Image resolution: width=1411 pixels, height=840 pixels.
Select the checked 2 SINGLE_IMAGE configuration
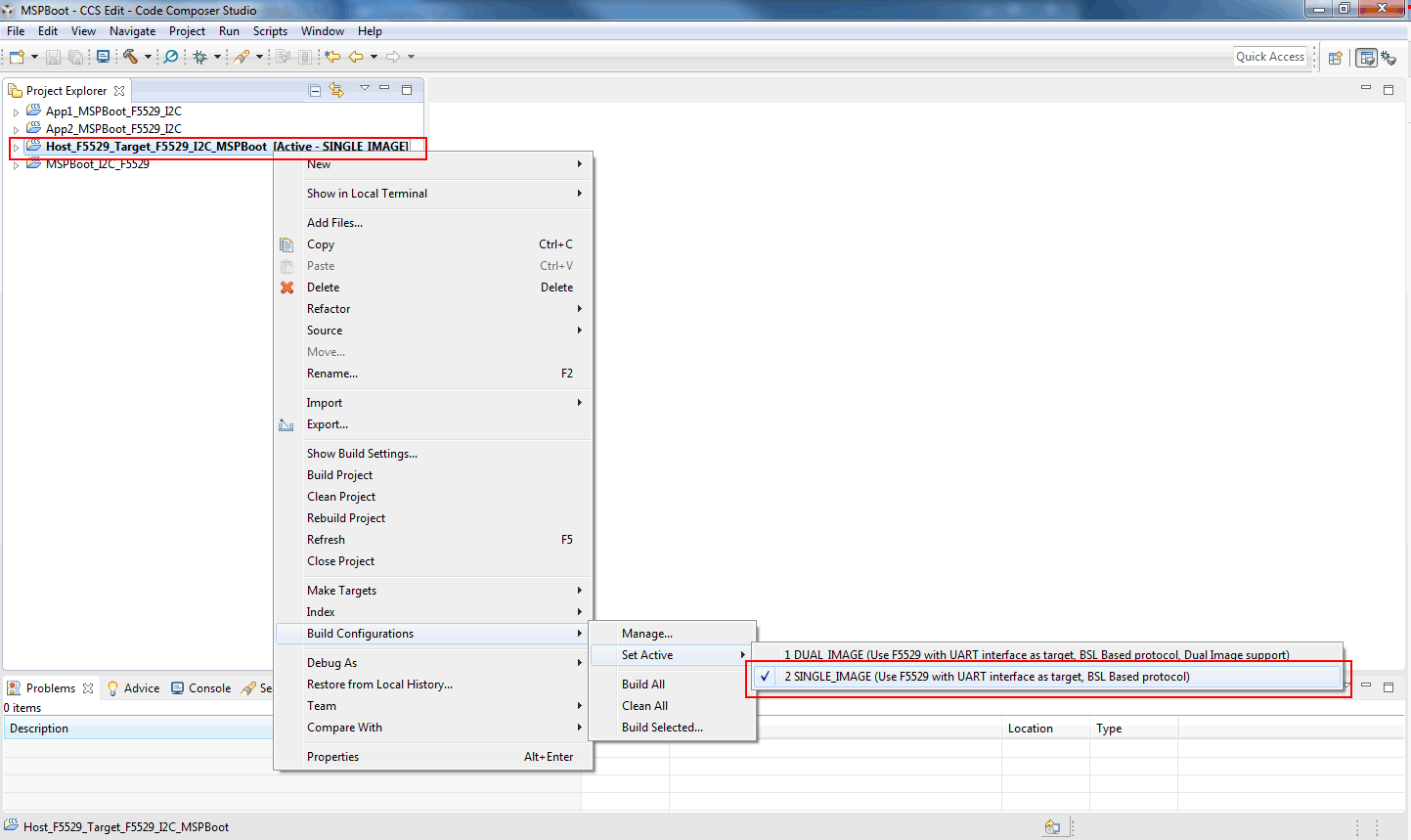tap(1047, 677)
